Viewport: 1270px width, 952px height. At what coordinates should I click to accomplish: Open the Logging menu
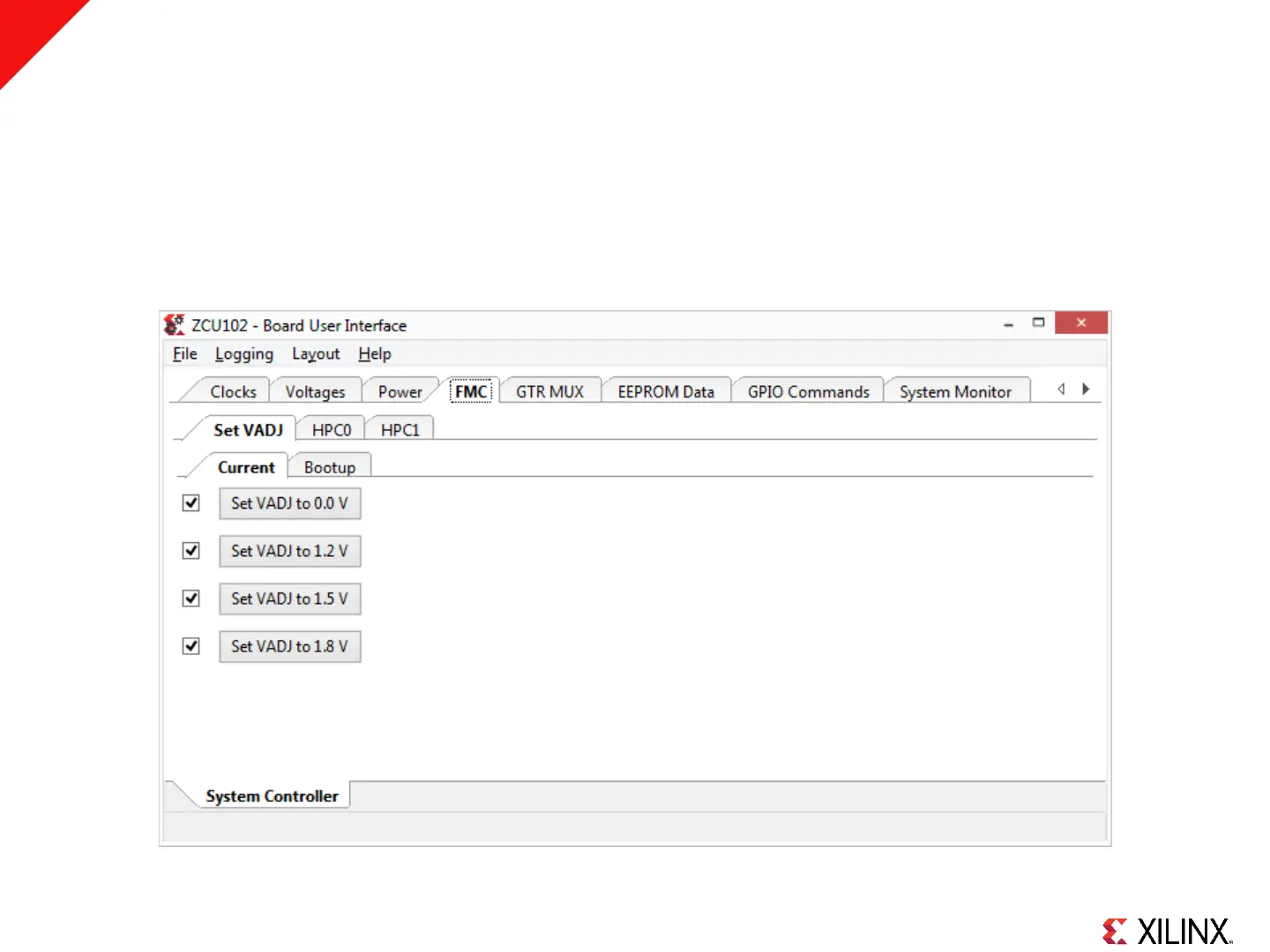(244, 353)
